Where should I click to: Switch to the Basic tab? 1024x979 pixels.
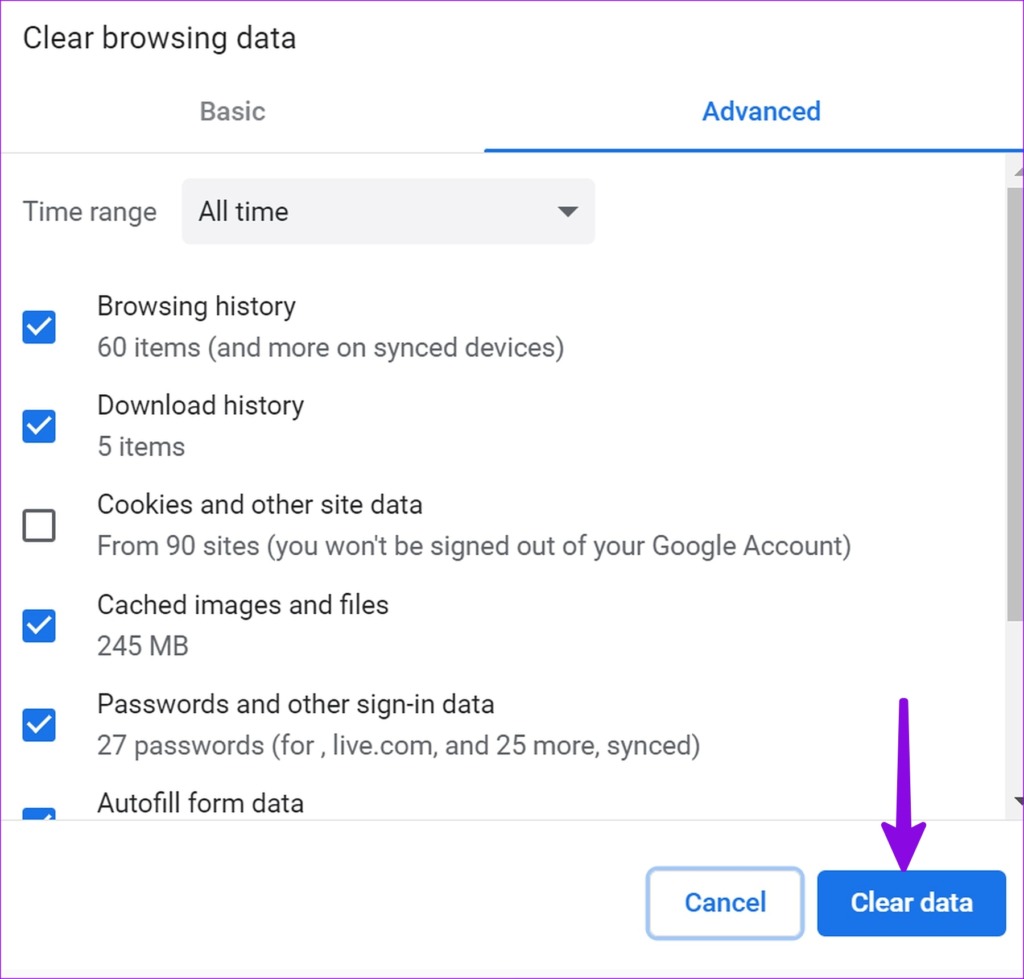pyautogui.click(x=232, y=111)
